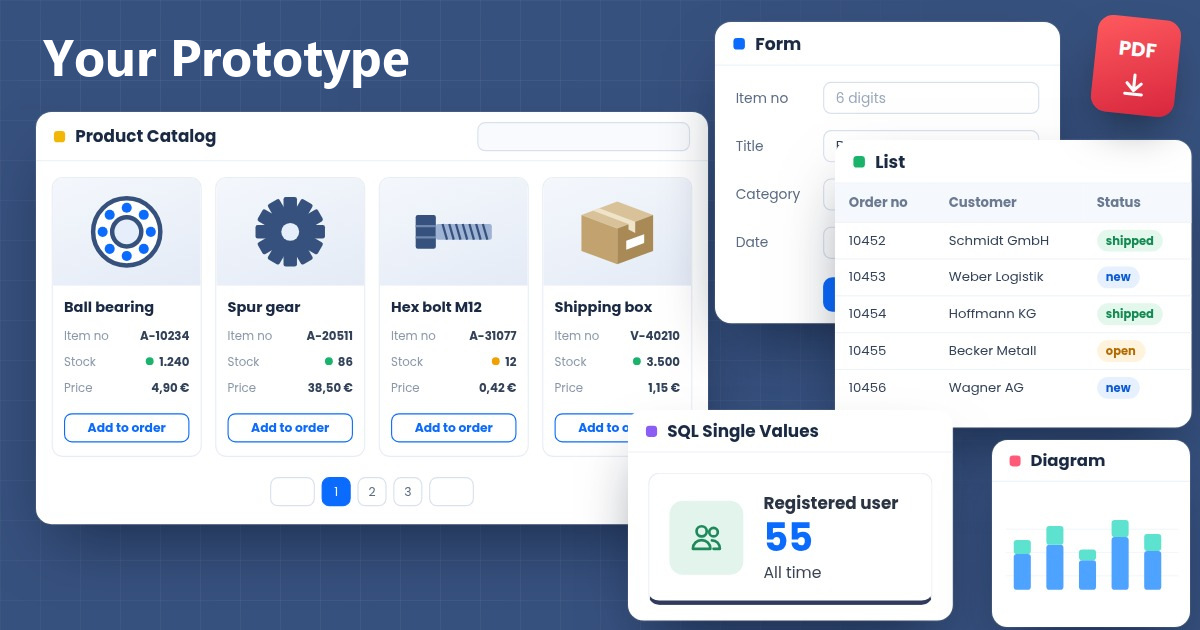The height and width of the screenshot is (630, 1200).
Task: Click the All time label
Action: pyautogui.click(x=792, y=573)
